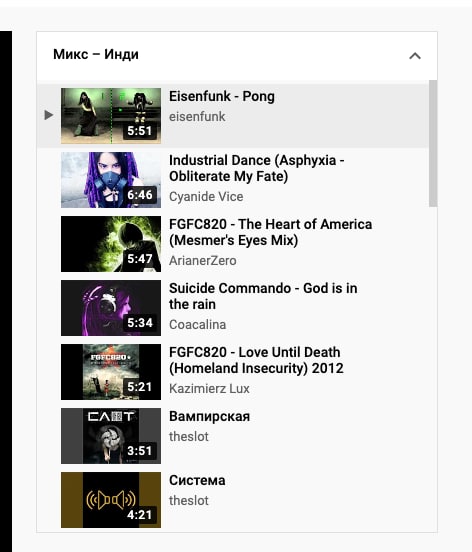The height and width of the screenshot is (552, 472).
Task: Open the FGFC820 Love Until Death thumbnail
Action: click(111, 372)
